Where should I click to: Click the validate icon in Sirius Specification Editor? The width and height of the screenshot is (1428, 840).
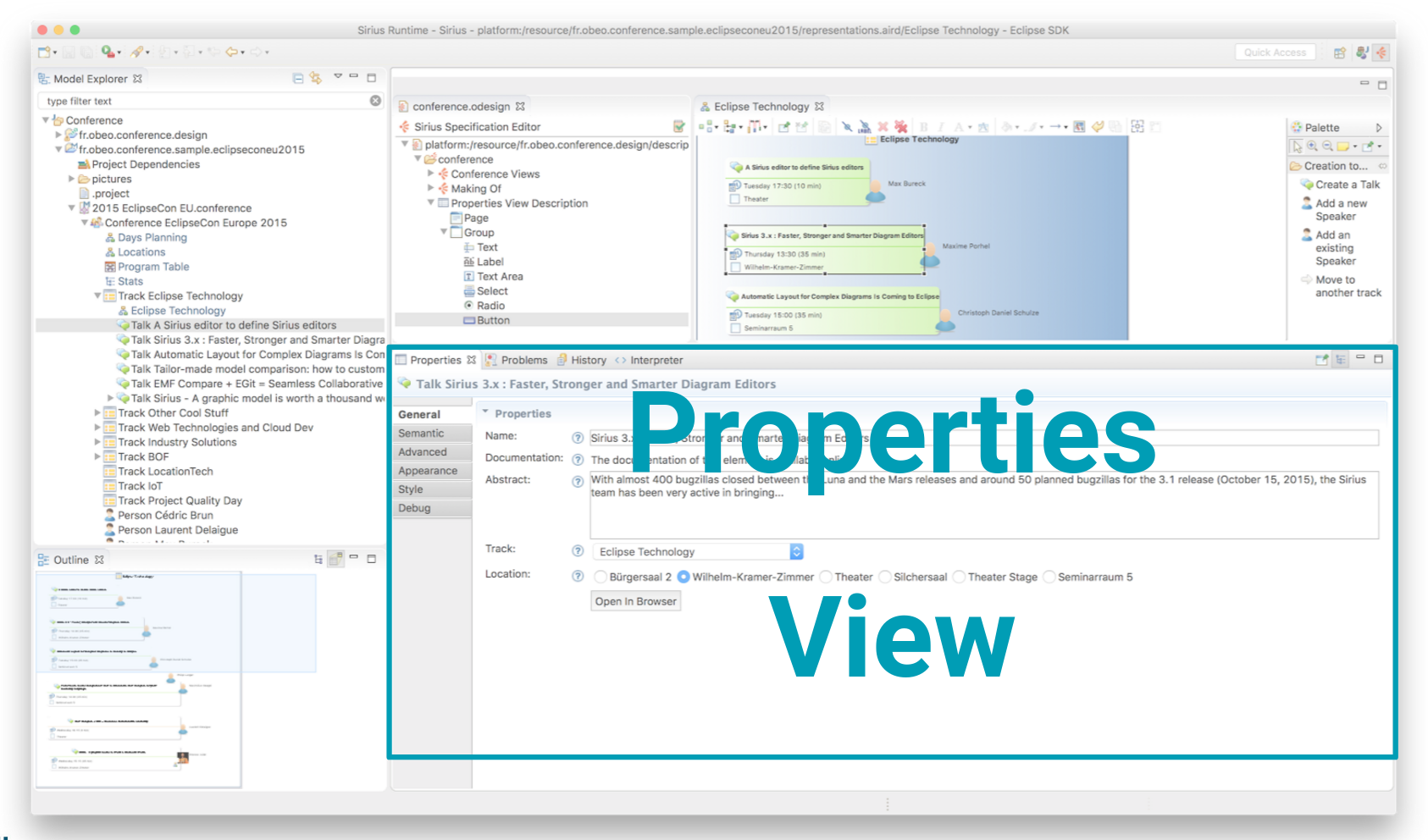point(678,126)
